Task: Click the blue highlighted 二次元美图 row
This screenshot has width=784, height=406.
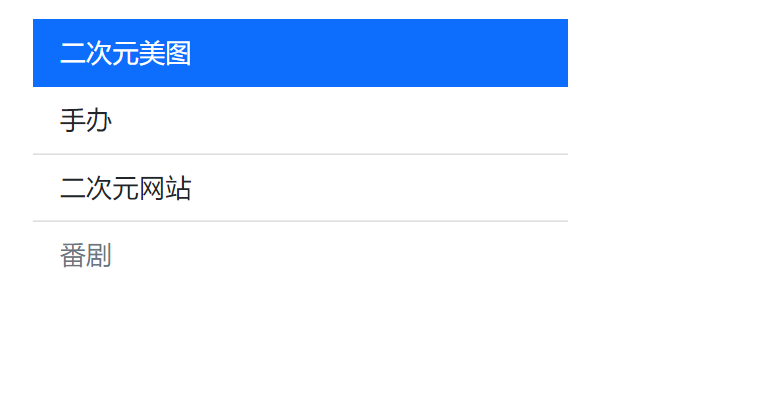Action: tap(300, 53)
